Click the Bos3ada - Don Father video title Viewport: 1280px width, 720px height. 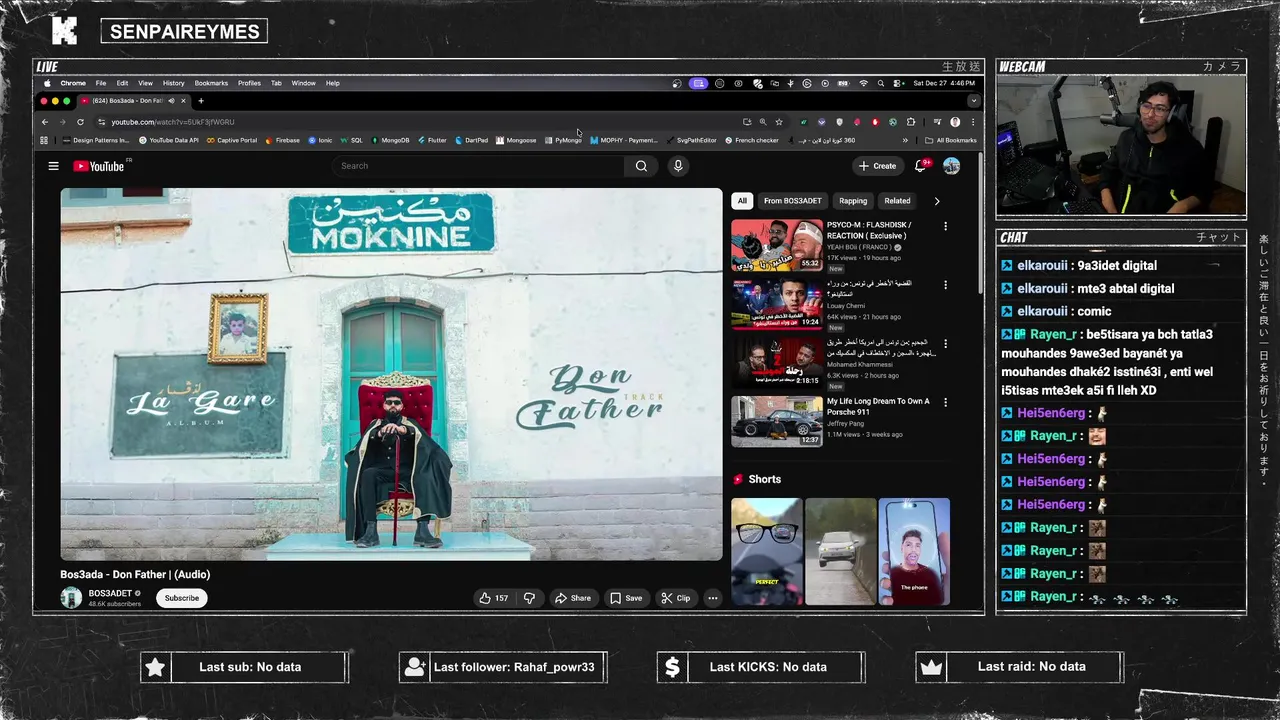point(135,574)
